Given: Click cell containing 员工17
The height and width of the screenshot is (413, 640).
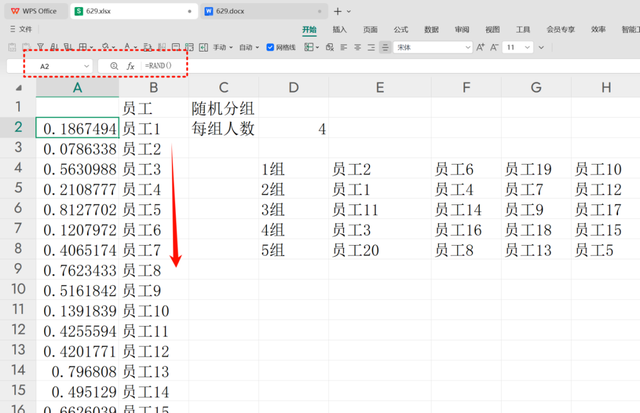Looking at the screenshot, I should (606, 209).
